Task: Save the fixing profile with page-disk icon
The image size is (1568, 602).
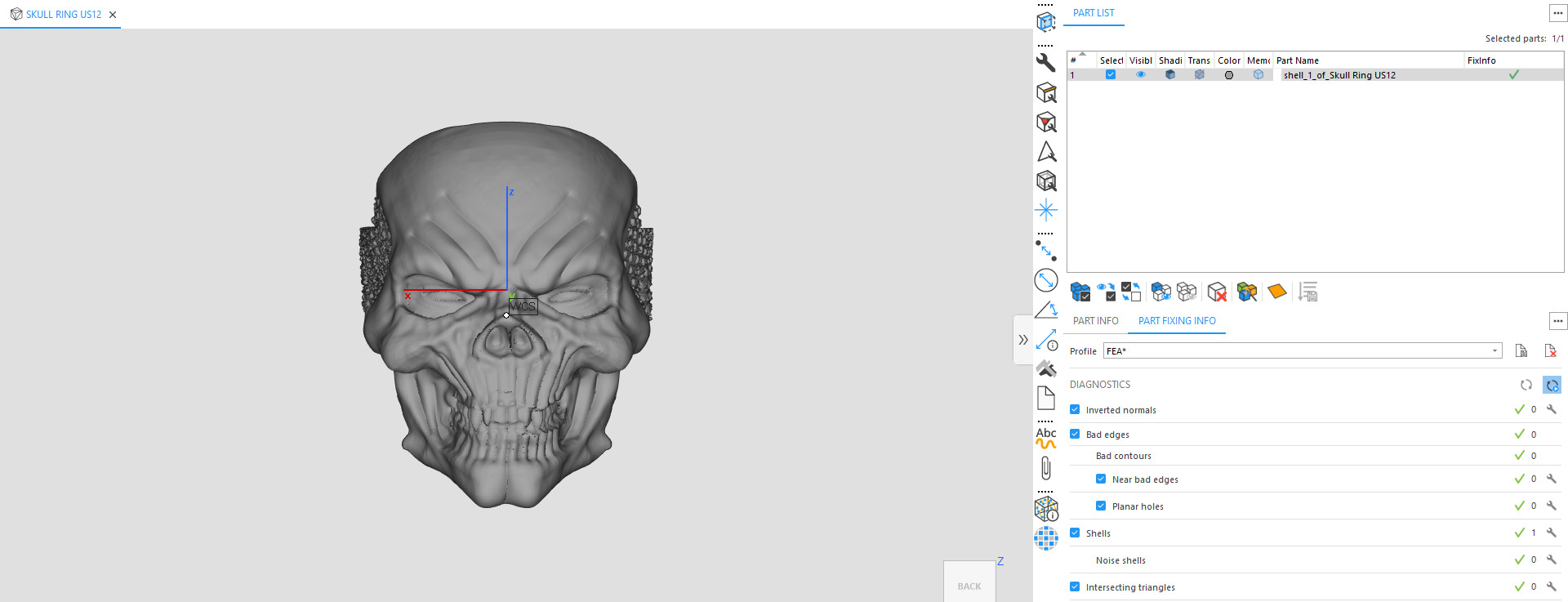Action: pos(1521,350)
